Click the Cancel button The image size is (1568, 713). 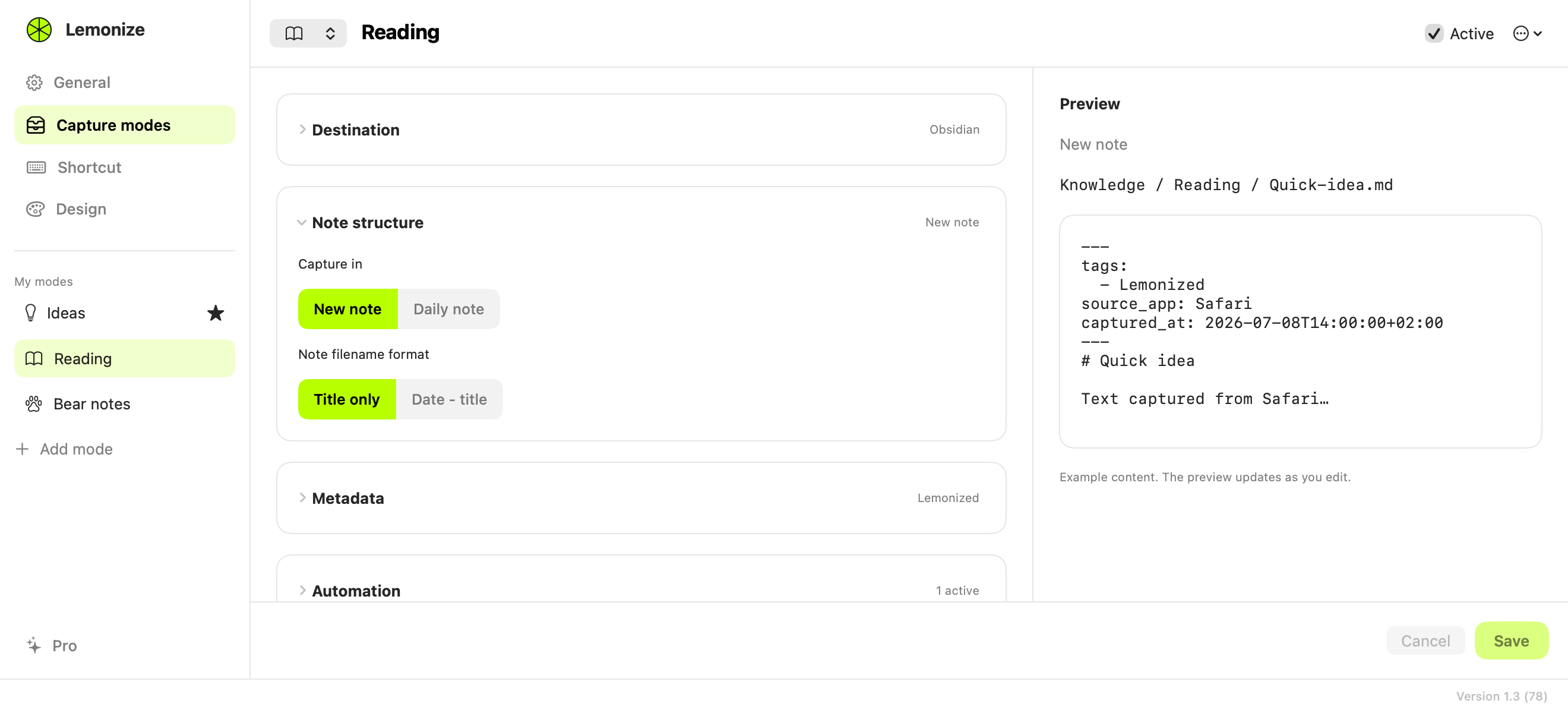(x=1425, y=640)
